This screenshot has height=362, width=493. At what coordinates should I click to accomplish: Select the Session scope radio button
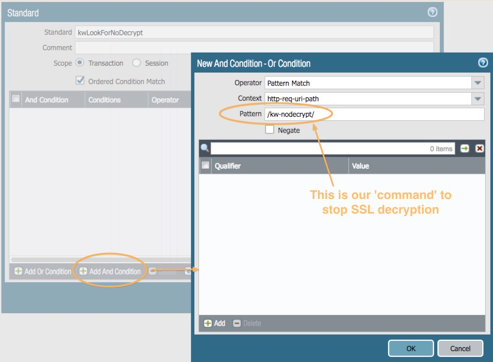(136, 63)
